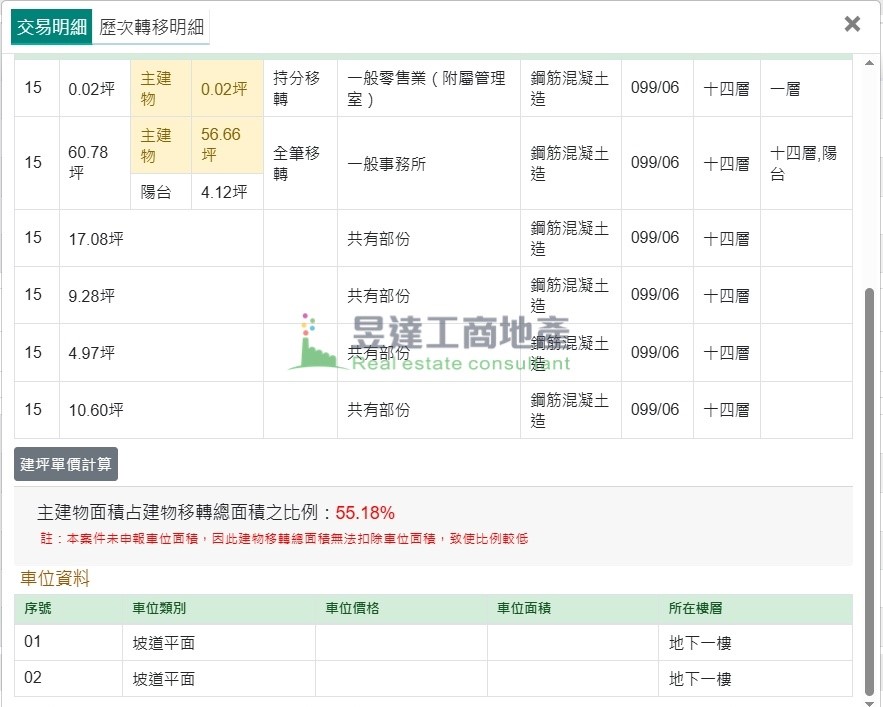
Task: Click the 所在樓層 column header
Action: coord(695,608)
